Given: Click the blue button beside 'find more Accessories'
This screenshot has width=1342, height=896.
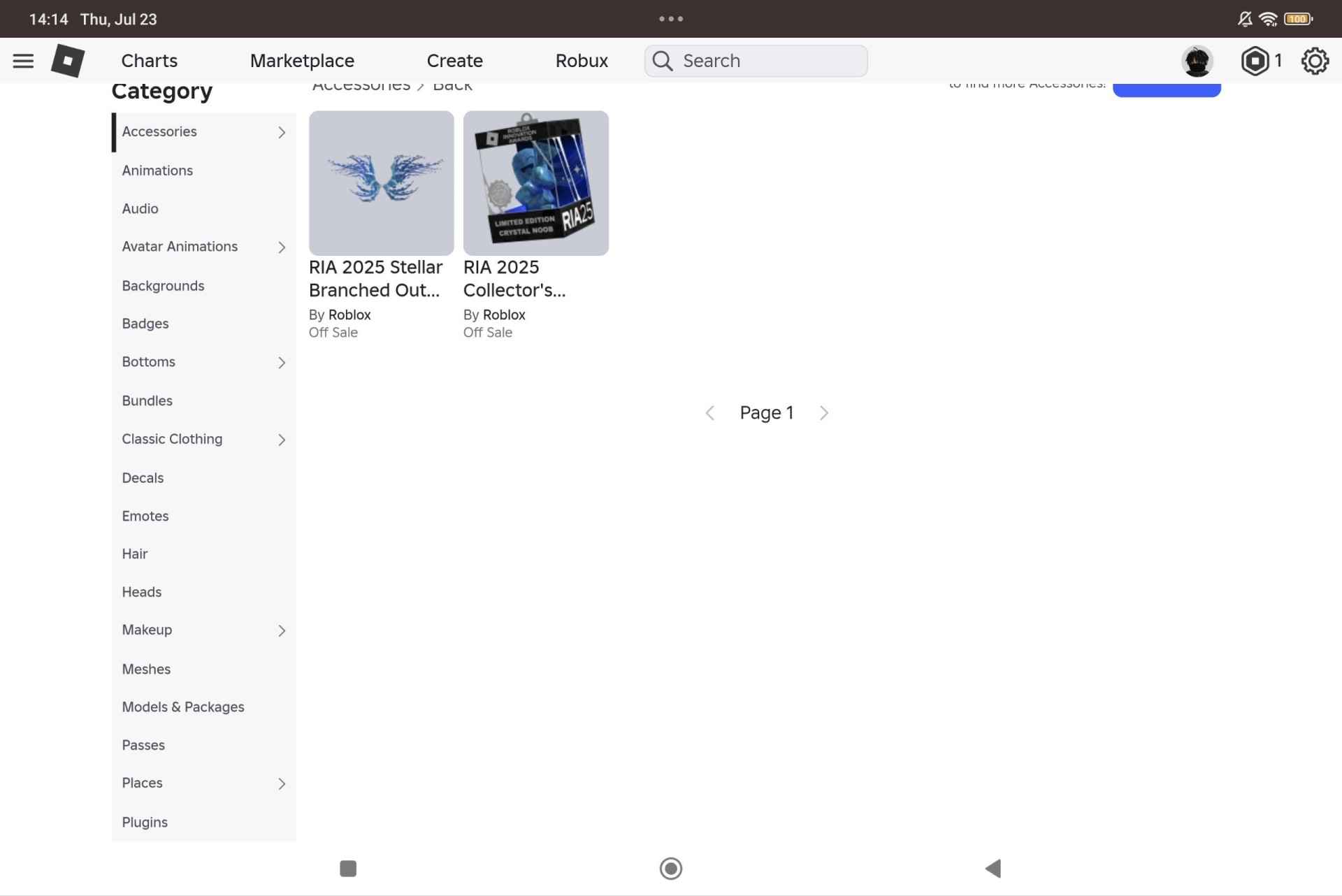Looking at the screenshot, I should pos(1167,89).
